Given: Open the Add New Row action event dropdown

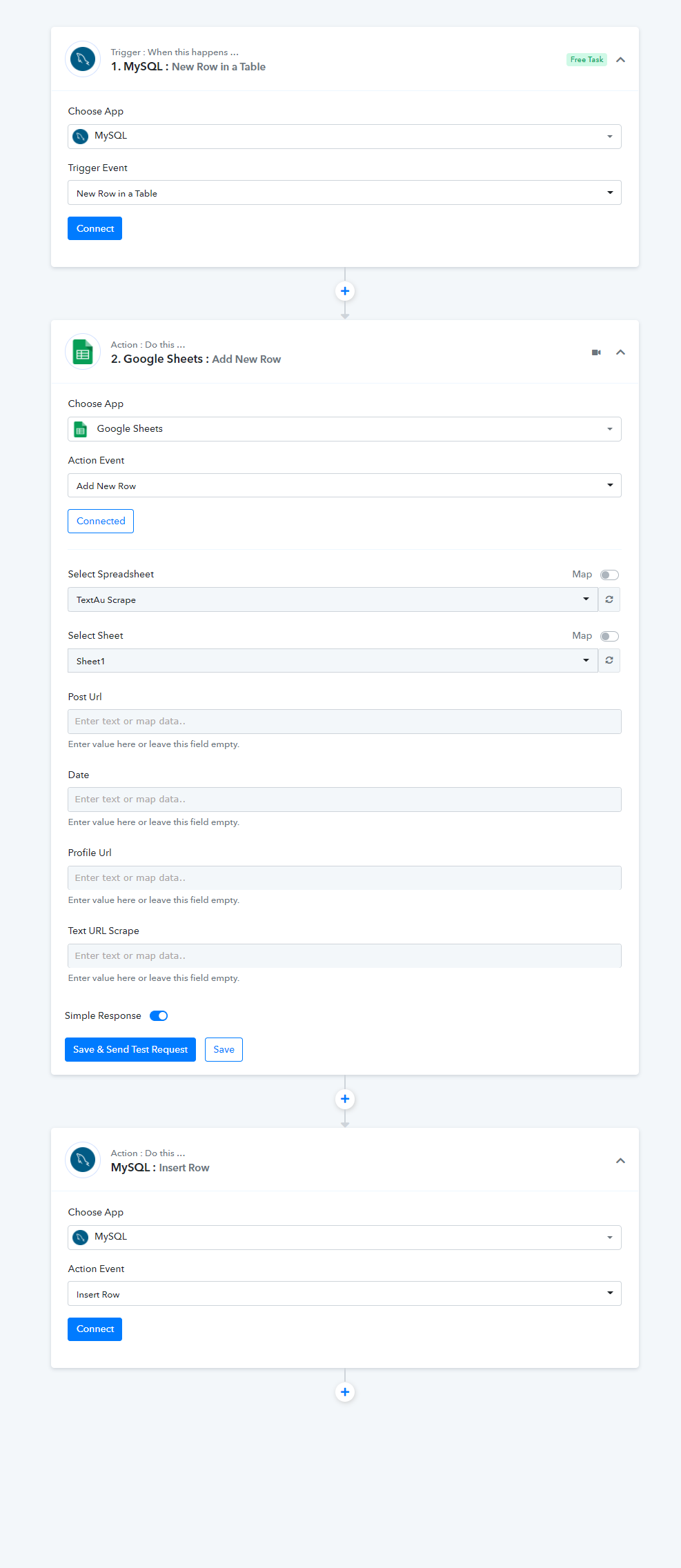Looking at the screenshot, I should tap(344, 486).
